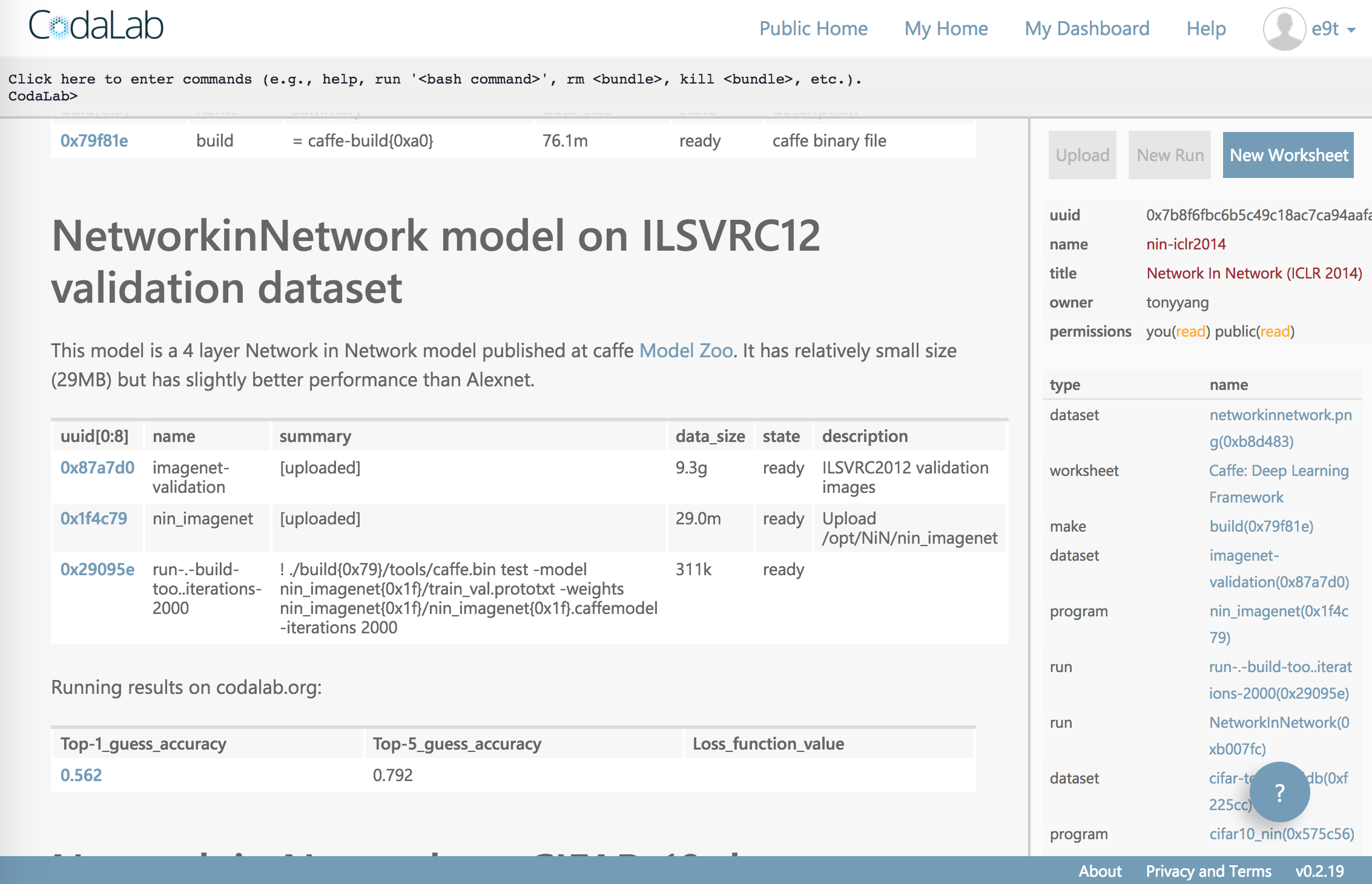Open Caffe: Deep Learning Framework worksheet

tap(1279, 484)
